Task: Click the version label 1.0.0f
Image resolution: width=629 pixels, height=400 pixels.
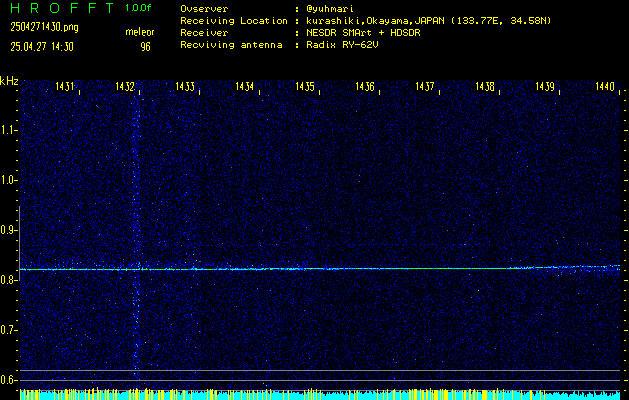Action: pyautogui.click(x=138, y=8)
